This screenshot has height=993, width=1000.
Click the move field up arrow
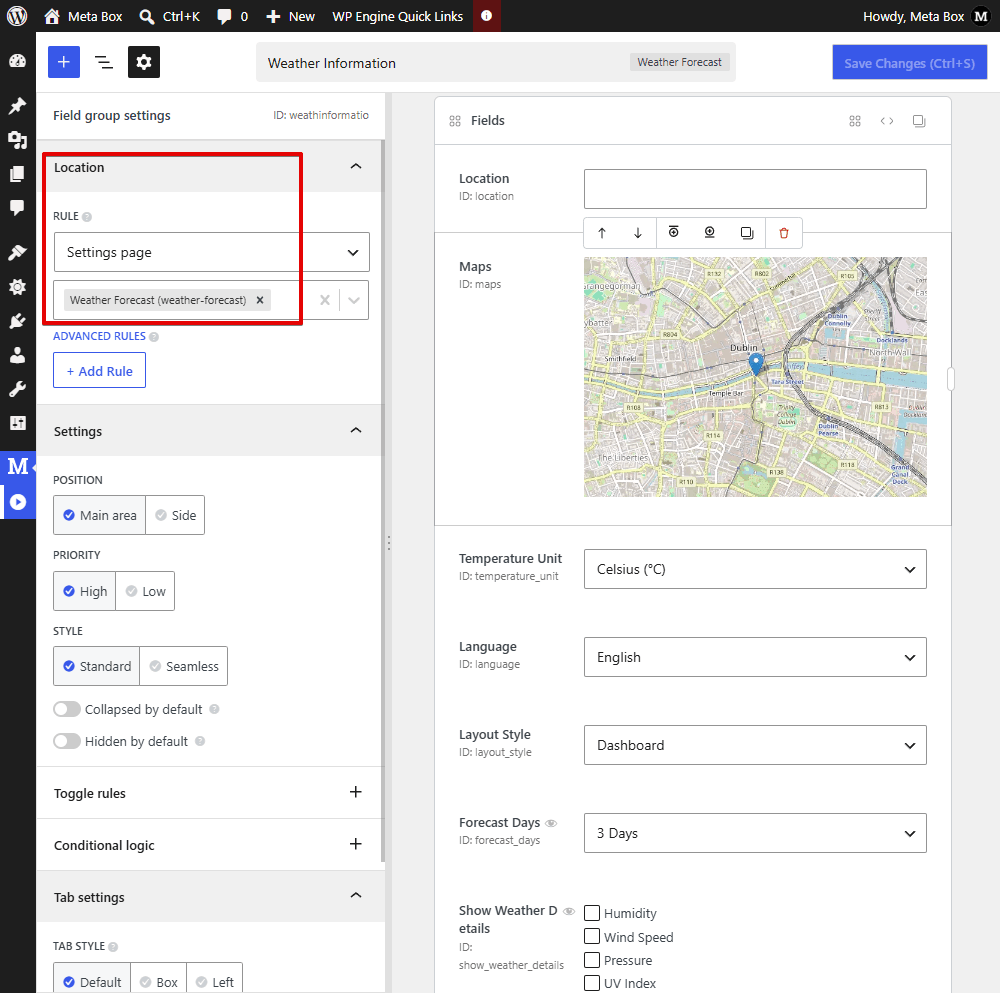tap(602, 233)
